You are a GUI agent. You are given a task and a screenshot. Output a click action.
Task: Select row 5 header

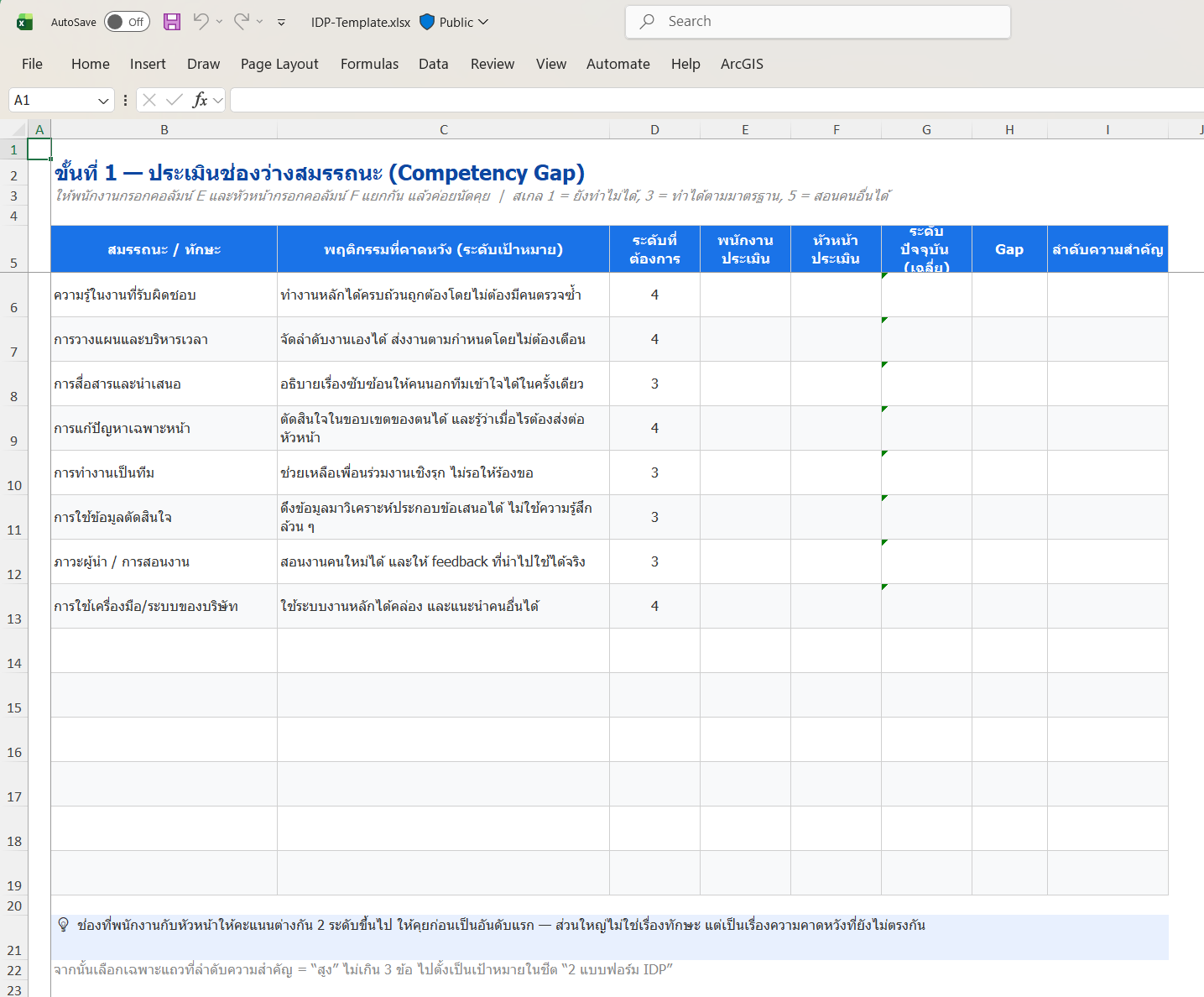tap(14, 249)
